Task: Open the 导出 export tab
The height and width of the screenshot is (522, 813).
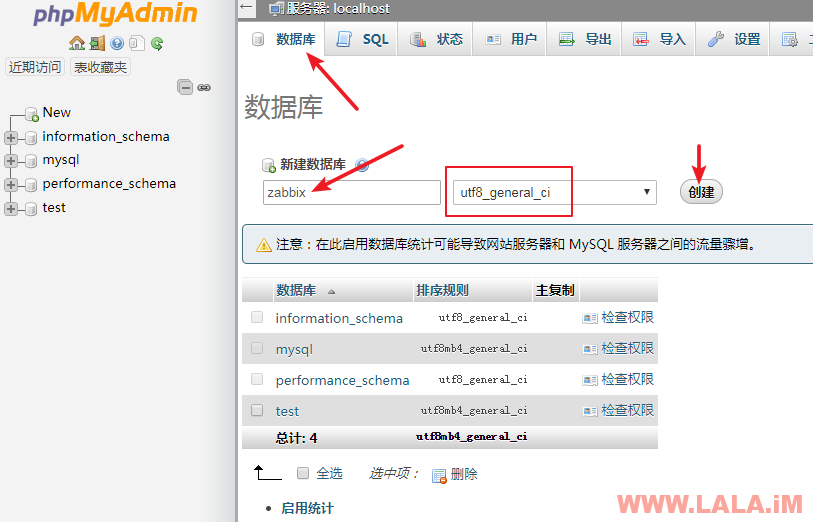Action: [x=585, y=40]
